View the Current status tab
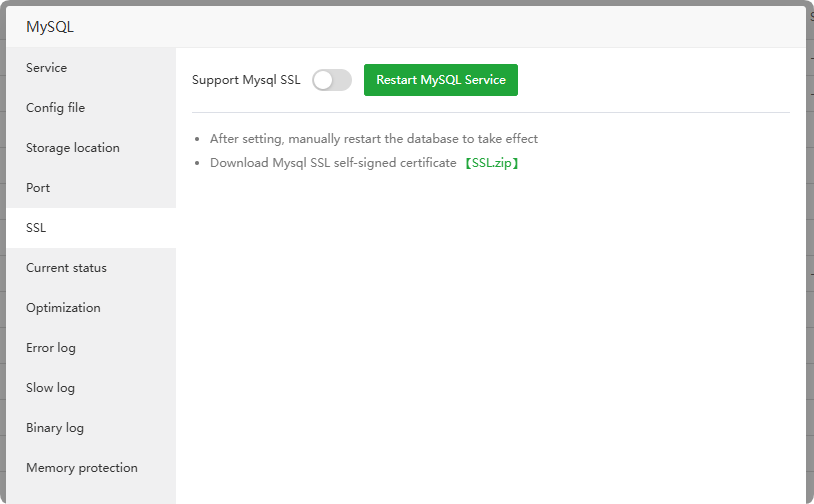 [66, 268]
